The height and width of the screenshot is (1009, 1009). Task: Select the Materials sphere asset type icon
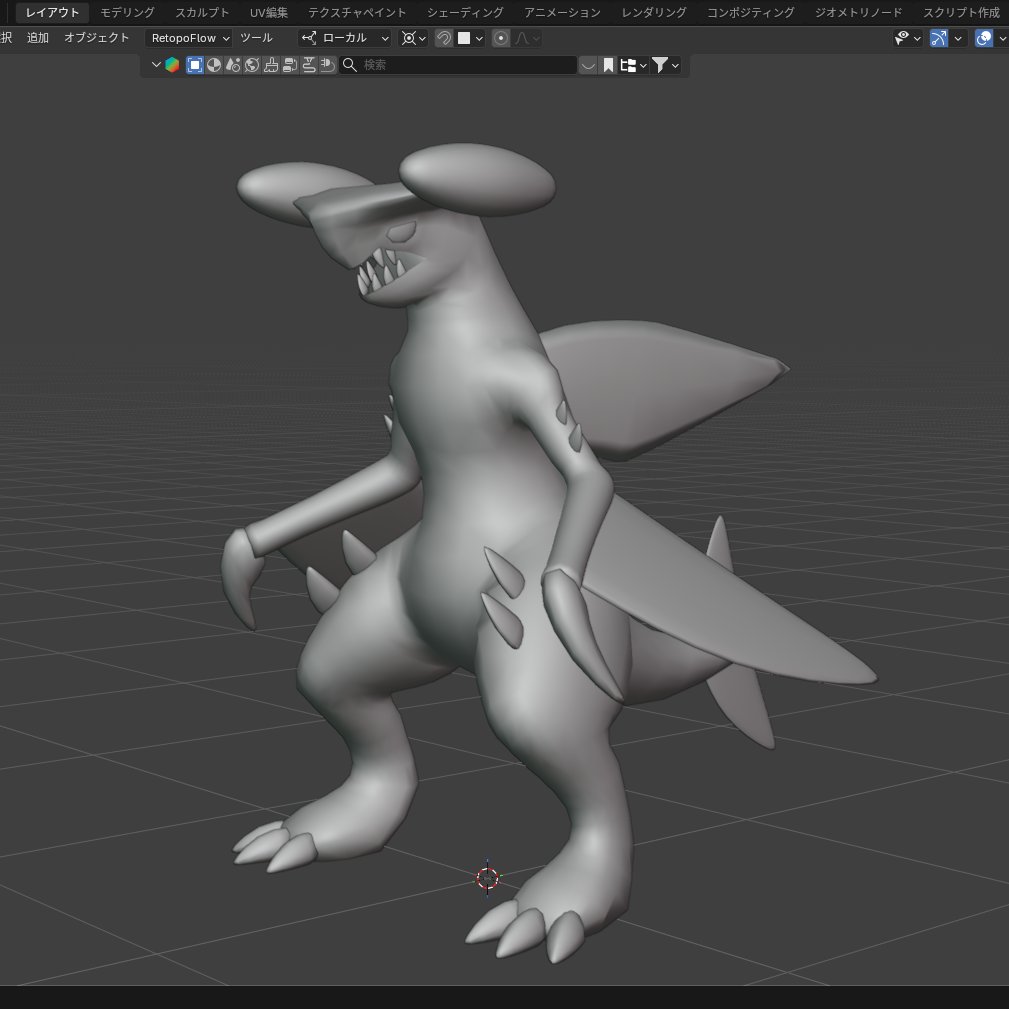pos(214,64)
